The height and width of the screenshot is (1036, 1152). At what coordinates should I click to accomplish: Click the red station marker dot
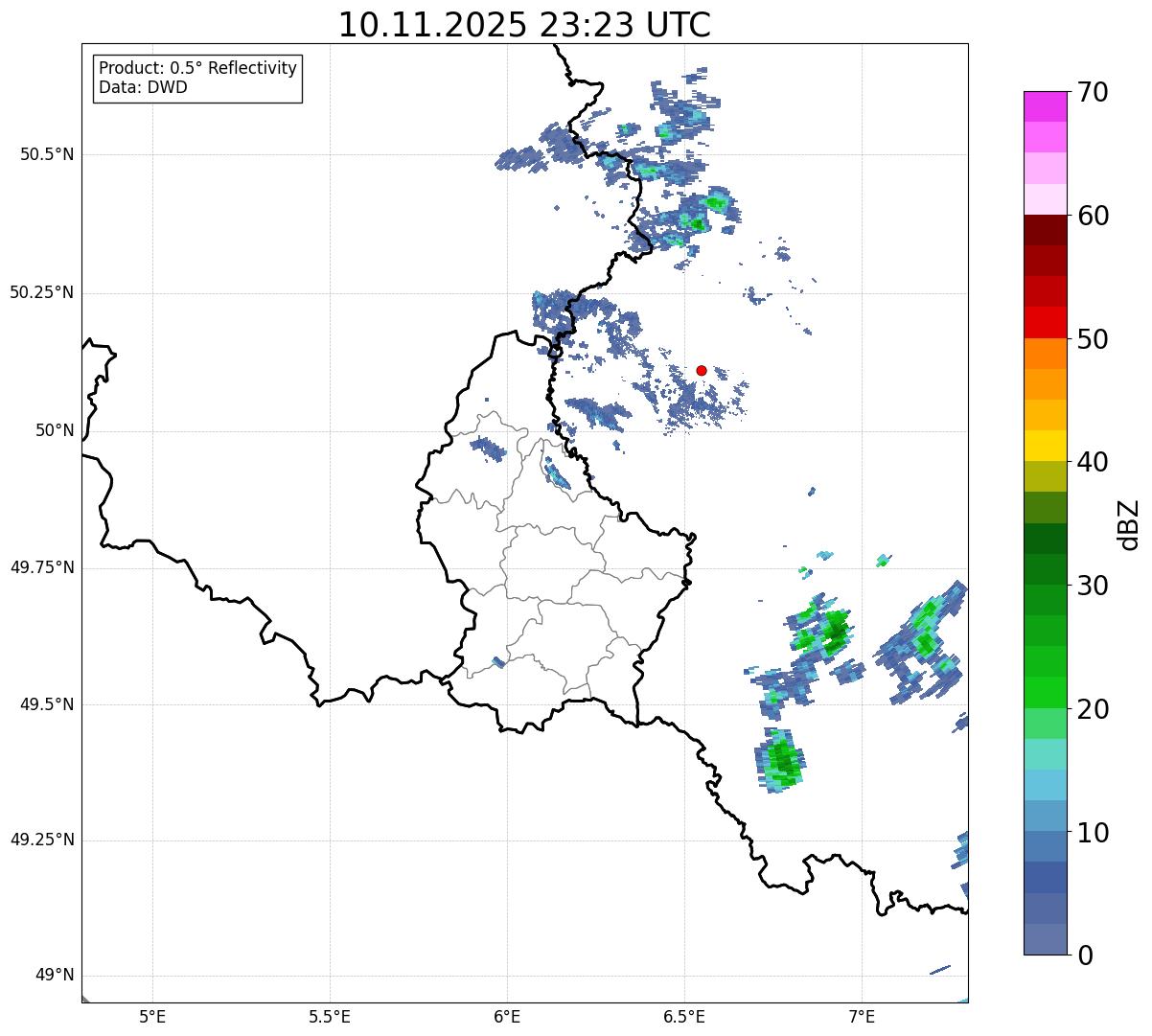pyautogui.click(x=702, y=370)
